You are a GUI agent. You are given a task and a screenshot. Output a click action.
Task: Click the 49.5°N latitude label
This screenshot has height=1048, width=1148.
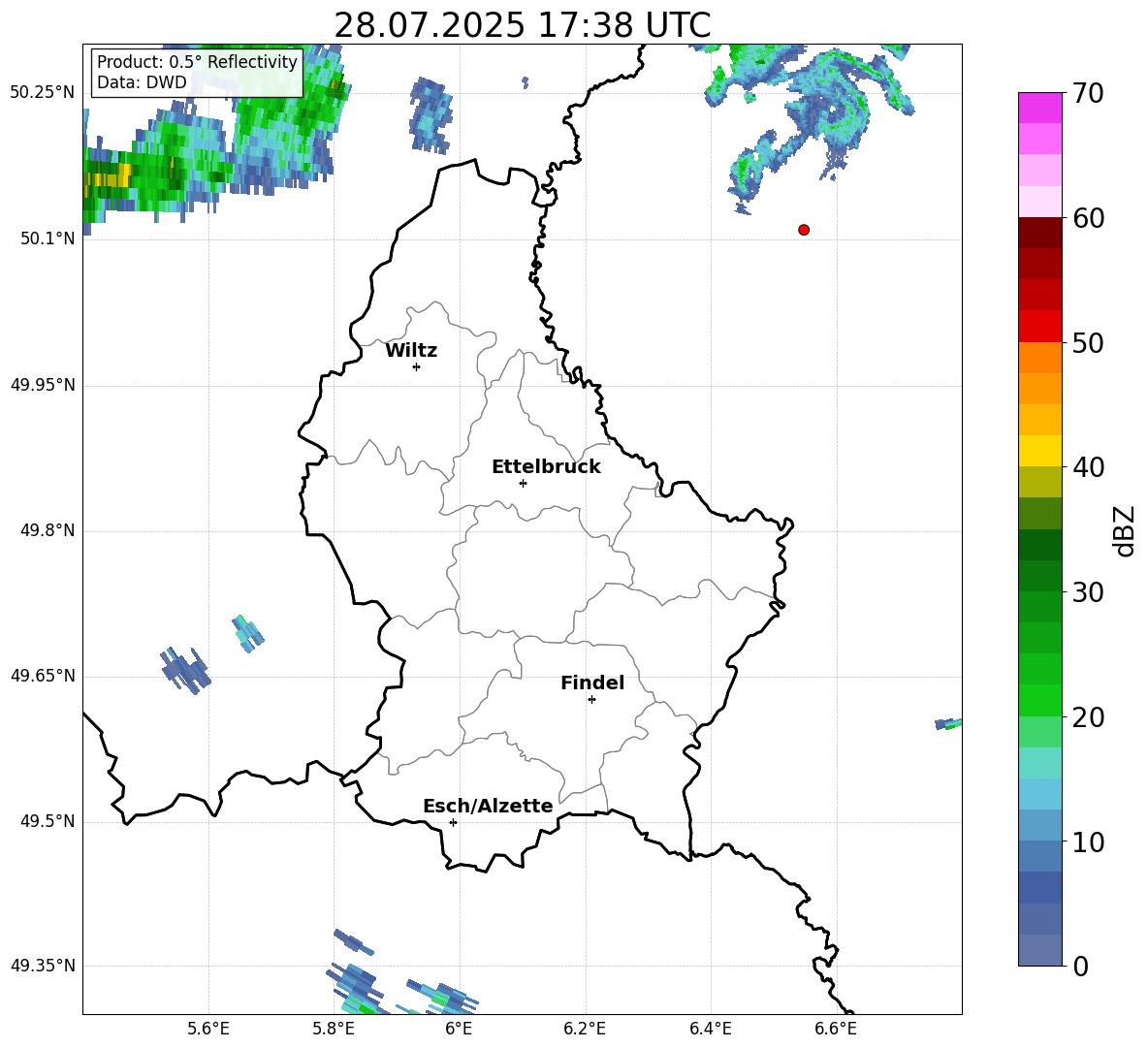(48, 820)
